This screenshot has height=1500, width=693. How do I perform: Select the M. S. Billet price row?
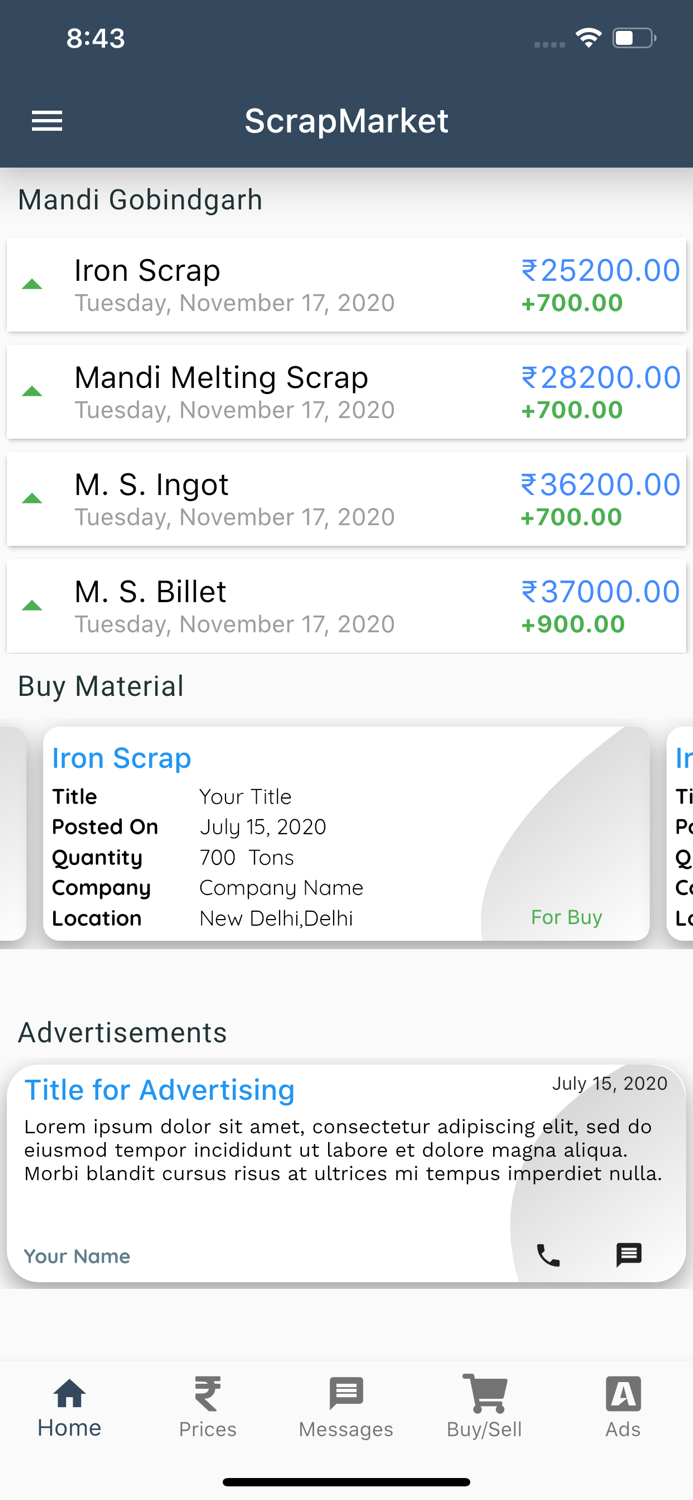point(346,605)
